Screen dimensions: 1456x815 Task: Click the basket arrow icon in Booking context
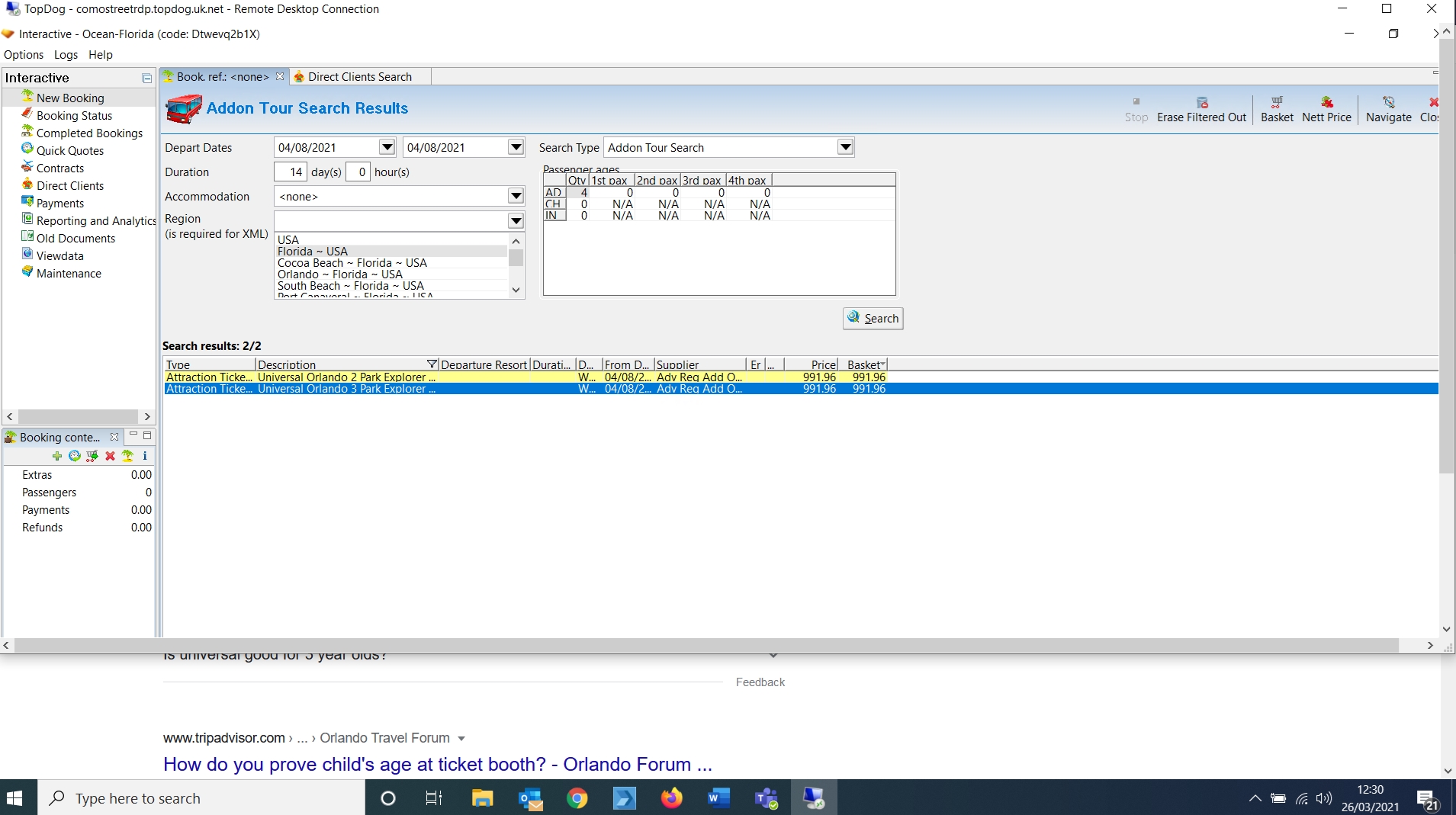pyautogui.click(x=92, y=456)
